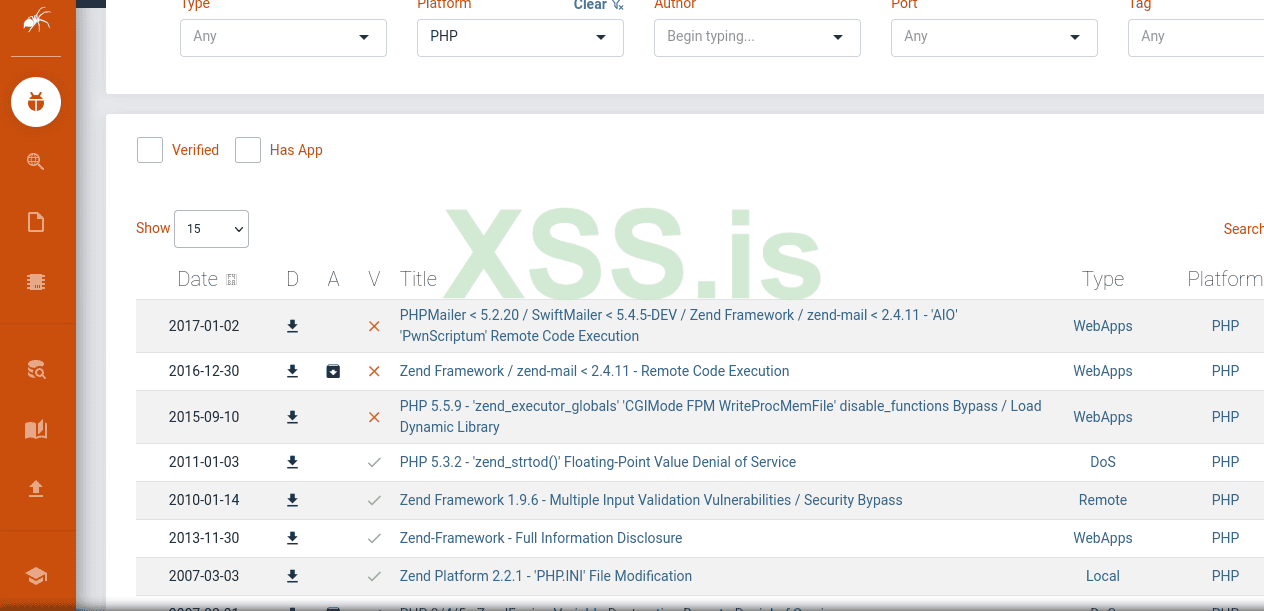Open Exploits section via bug icon
Screen dimensions: 1264x611
click(x=36, y=101)
